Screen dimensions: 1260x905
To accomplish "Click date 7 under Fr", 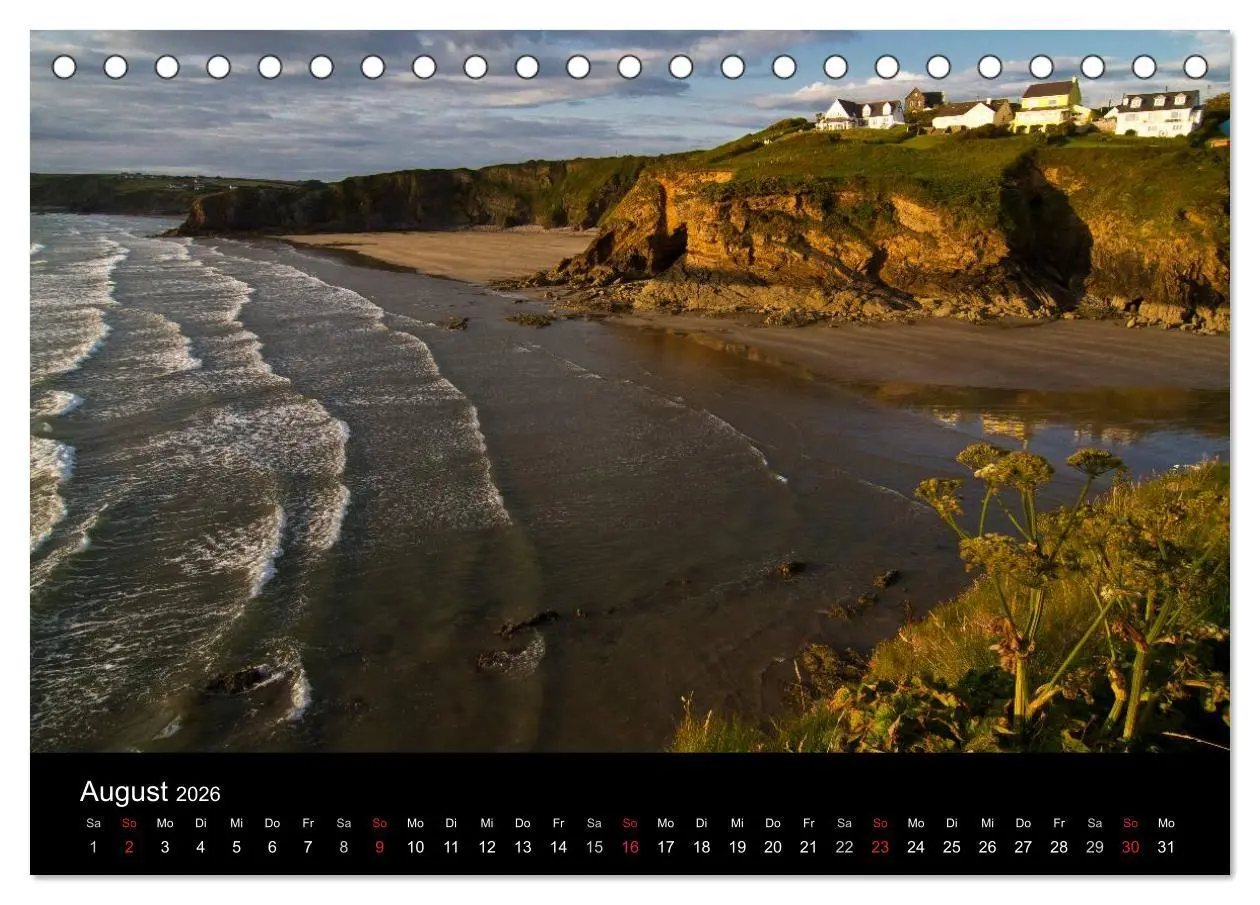I will (x=308, y=847).
